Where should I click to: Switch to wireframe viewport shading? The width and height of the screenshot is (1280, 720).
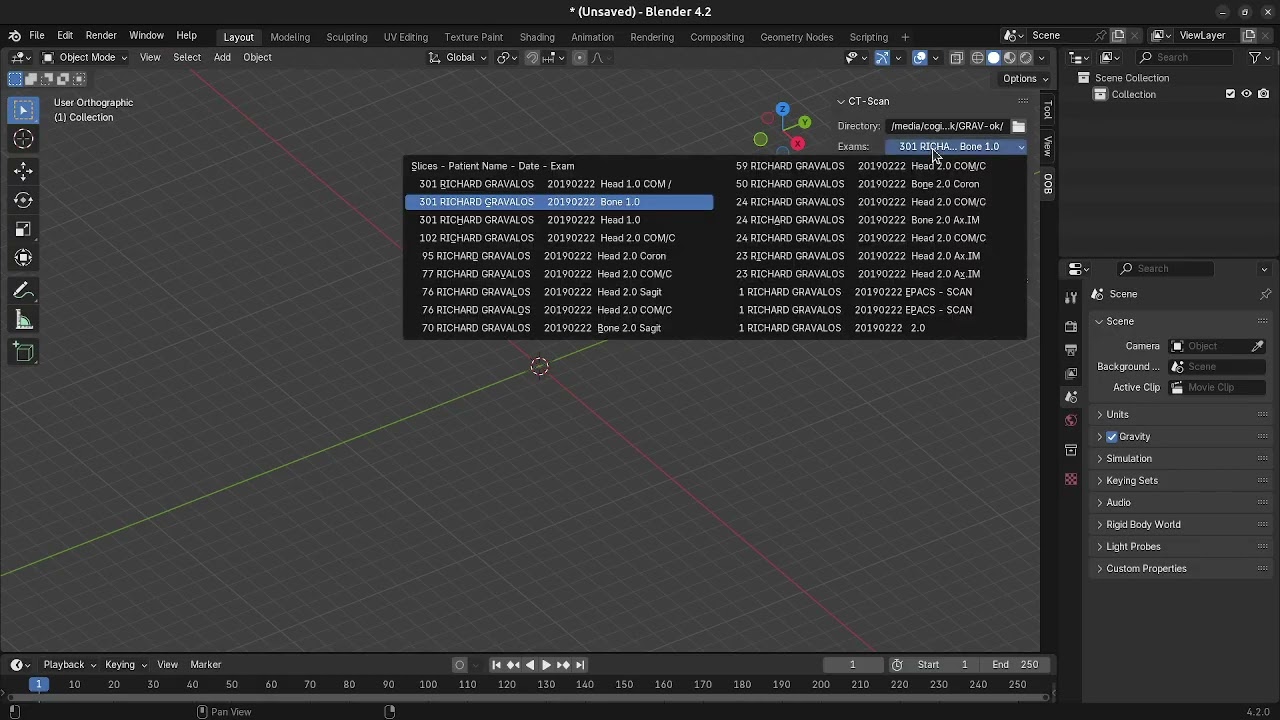977,57
